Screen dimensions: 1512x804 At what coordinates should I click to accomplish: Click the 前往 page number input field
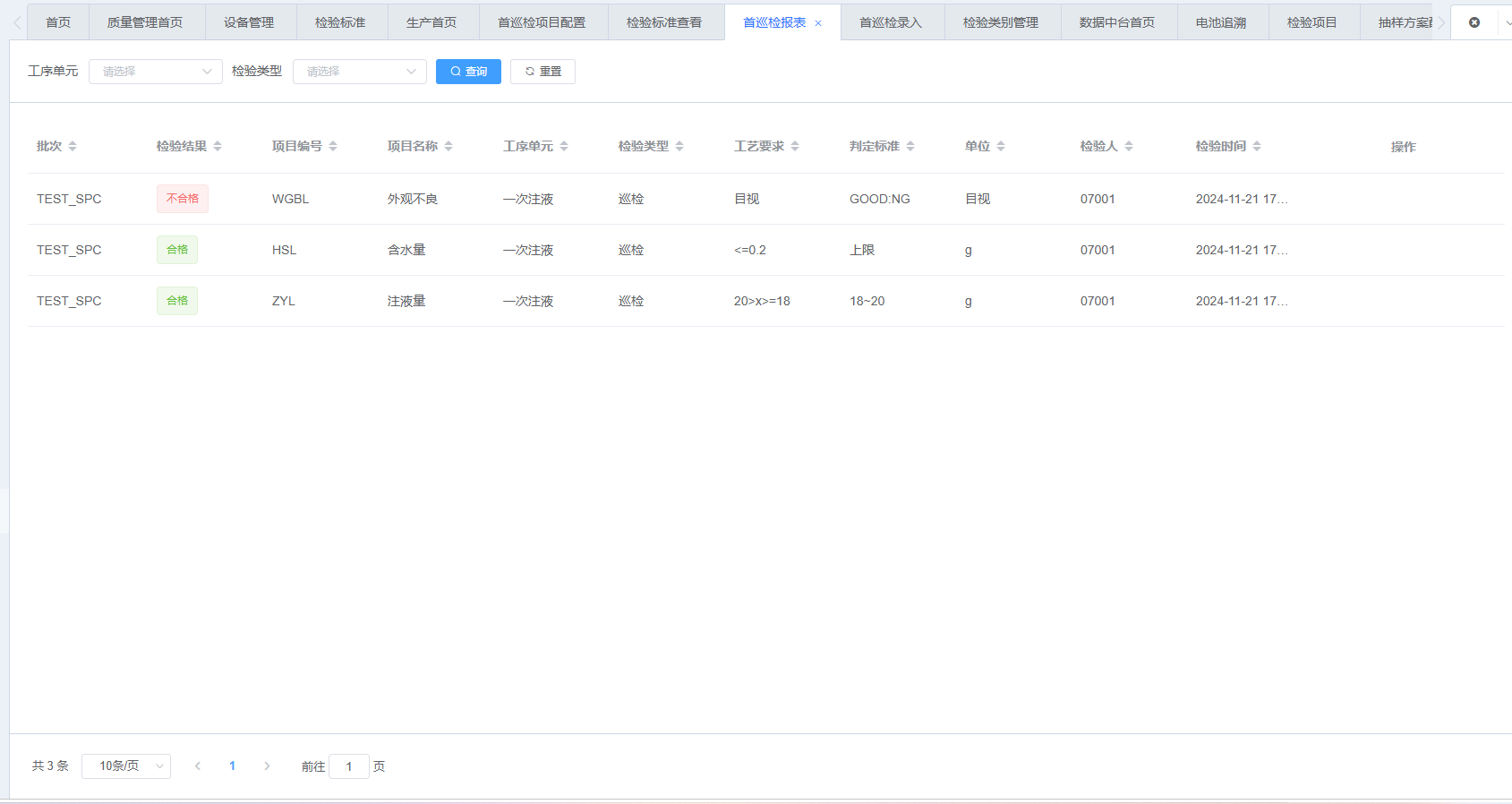pyautogui.click(x=349, y=766)
